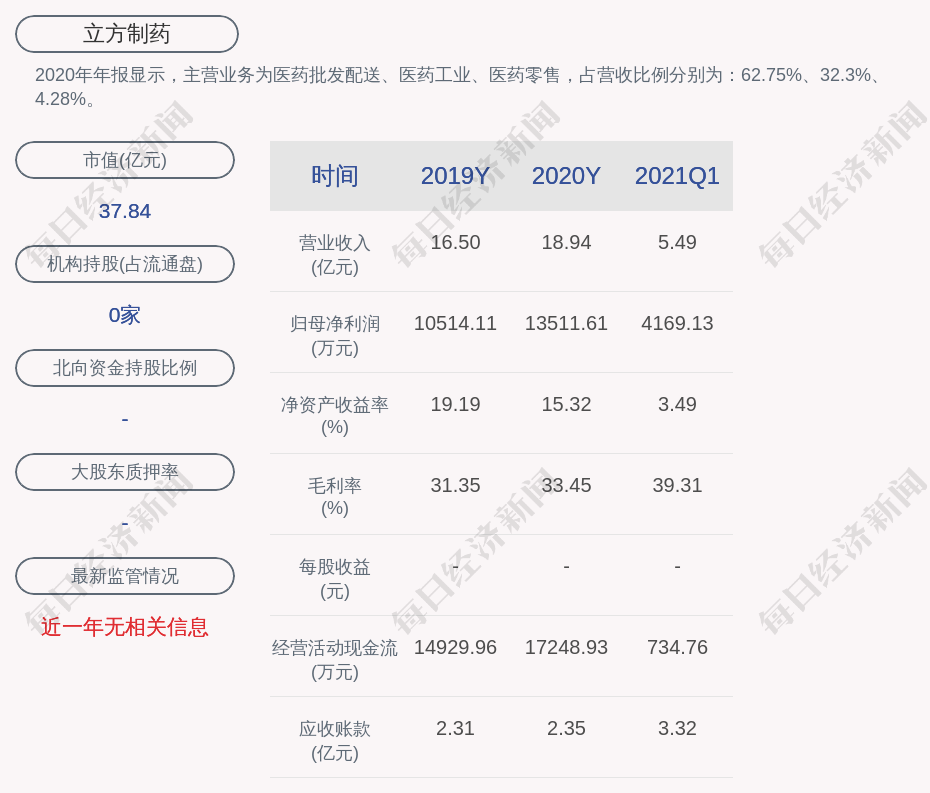Select the 北向资金持股比例 pill
Viewport: 930px width, 793px height.
(125, 368)
